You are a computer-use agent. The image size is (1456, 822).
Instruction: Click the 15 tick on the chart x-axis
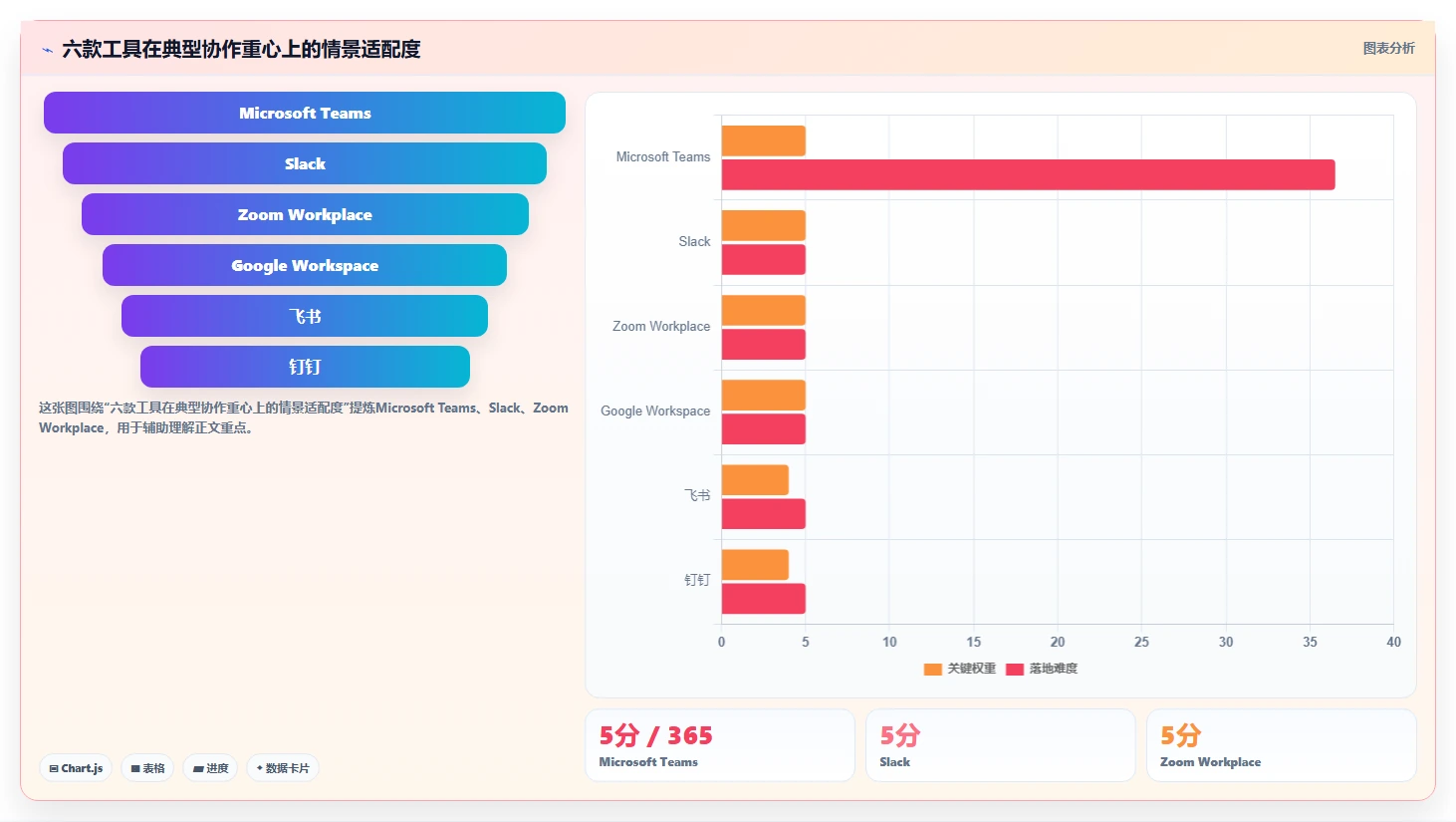[974, 642]
